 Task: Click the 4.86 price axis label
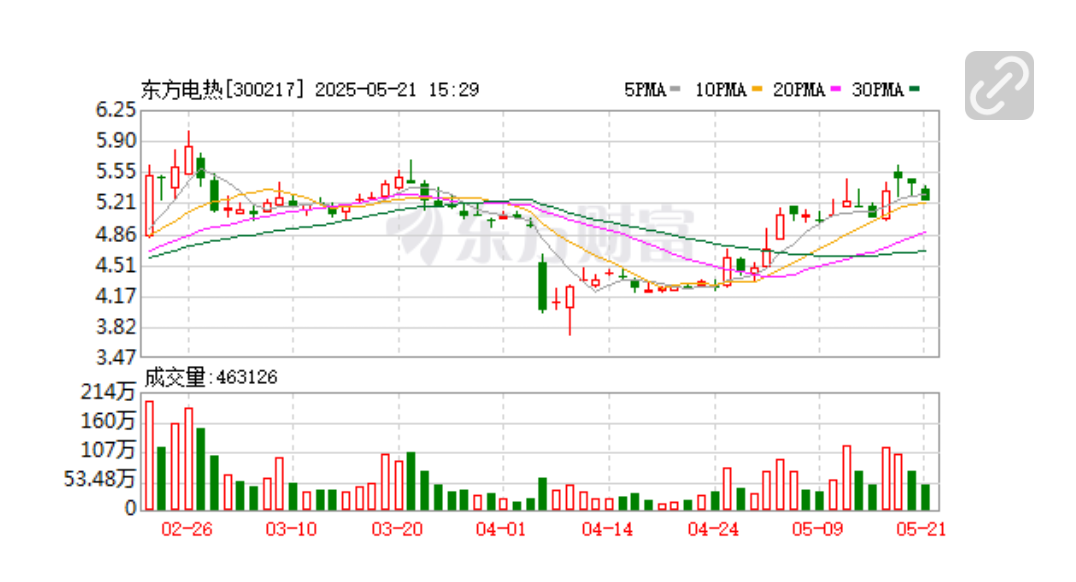point(115,235)
